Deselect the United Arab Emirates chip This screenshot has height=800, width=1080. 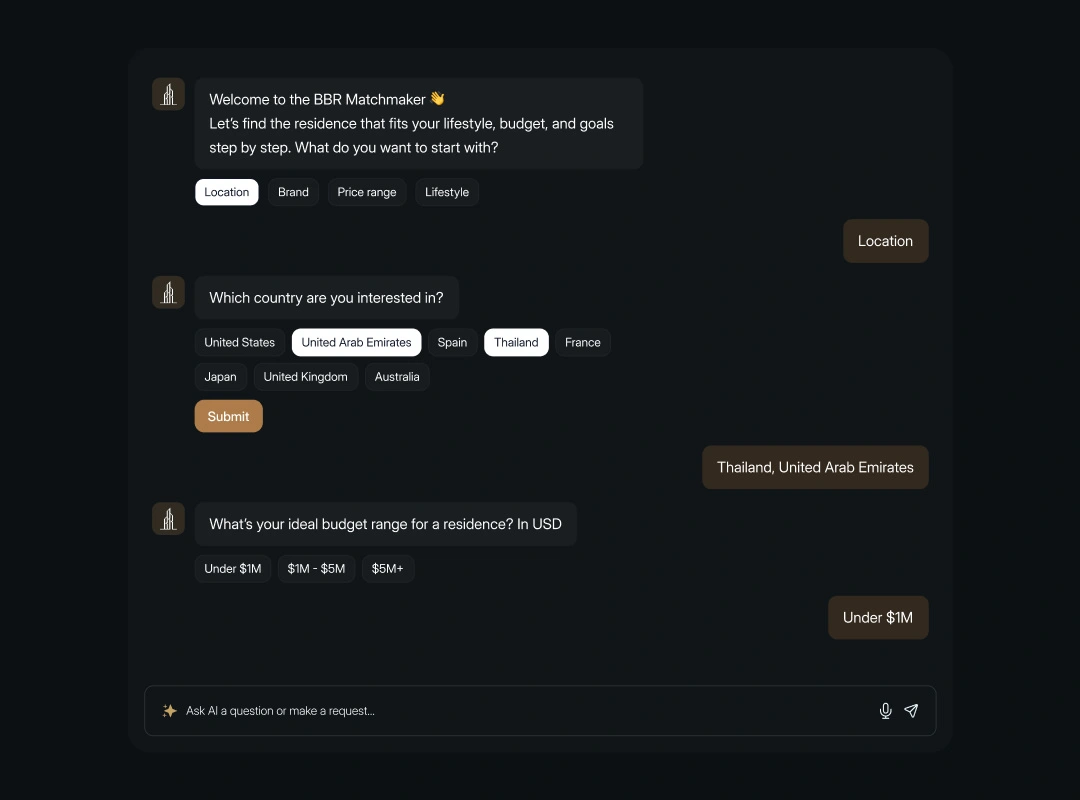(356, 342)
